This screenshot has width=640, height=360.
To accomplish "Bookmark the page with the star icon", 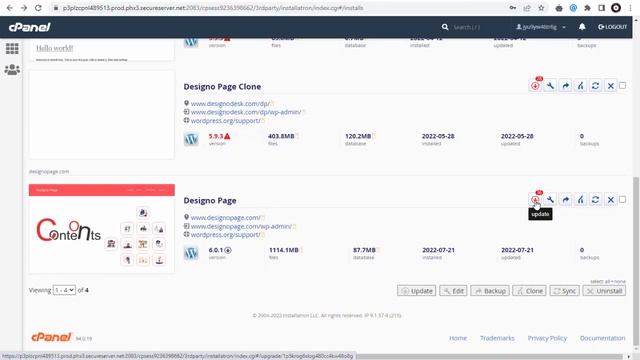I will tap(541, 8).
